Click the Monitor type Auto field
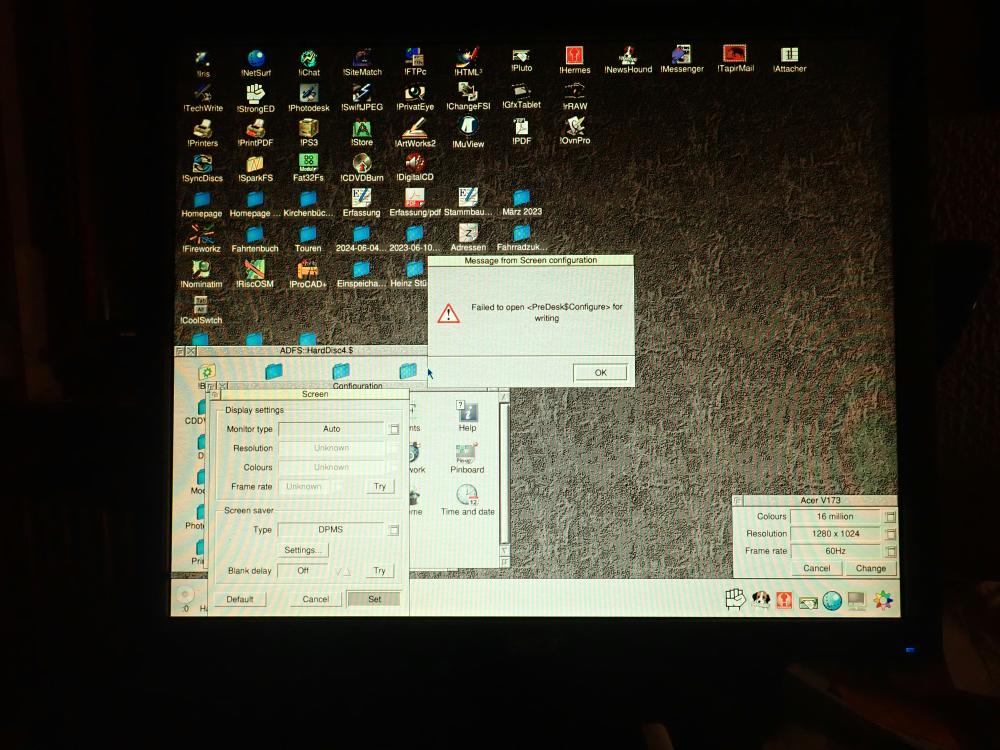Screen dimensions: 1000x750 (x=331, y=429)
